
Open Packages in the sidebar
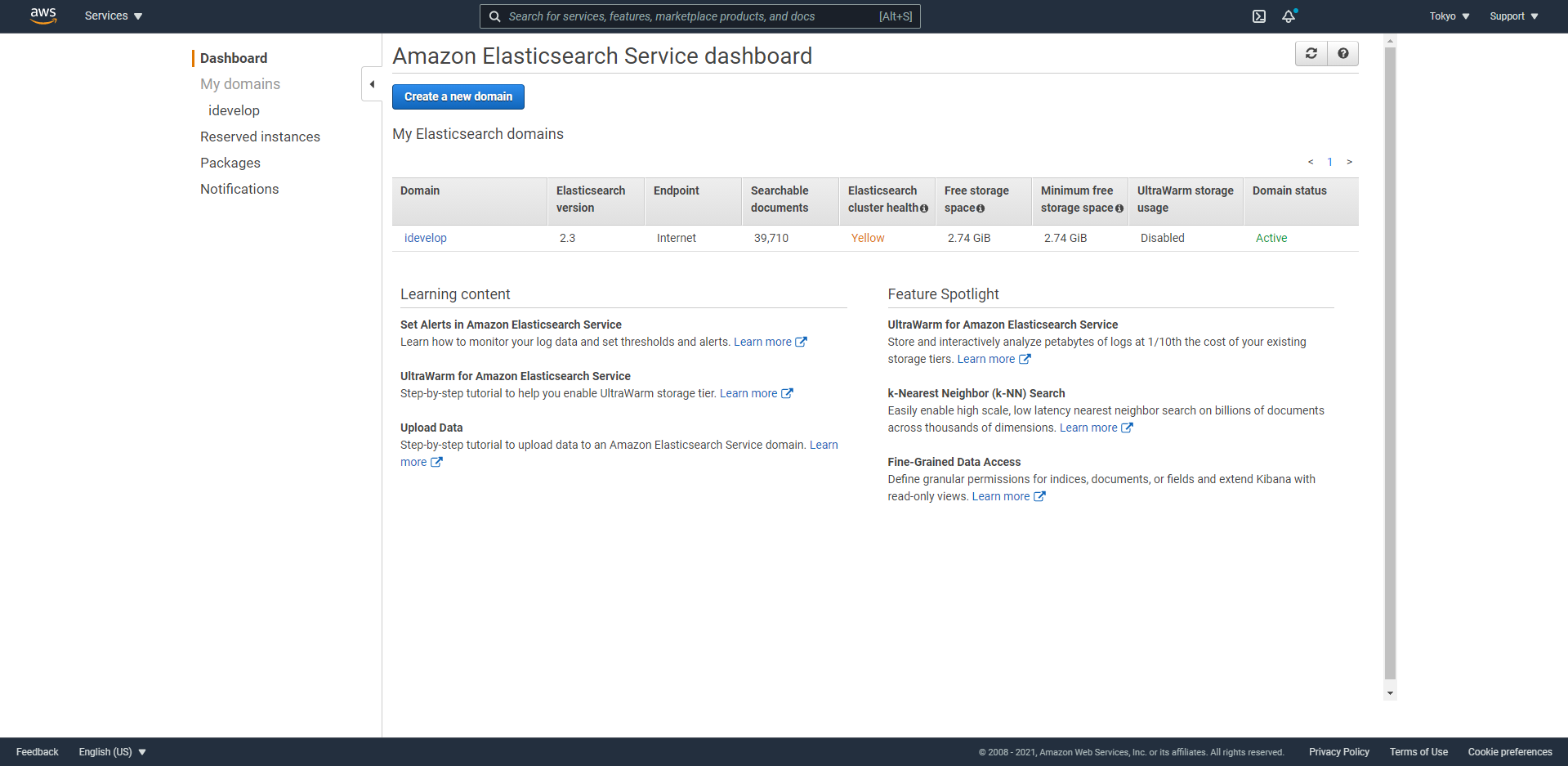click(230, 163)
